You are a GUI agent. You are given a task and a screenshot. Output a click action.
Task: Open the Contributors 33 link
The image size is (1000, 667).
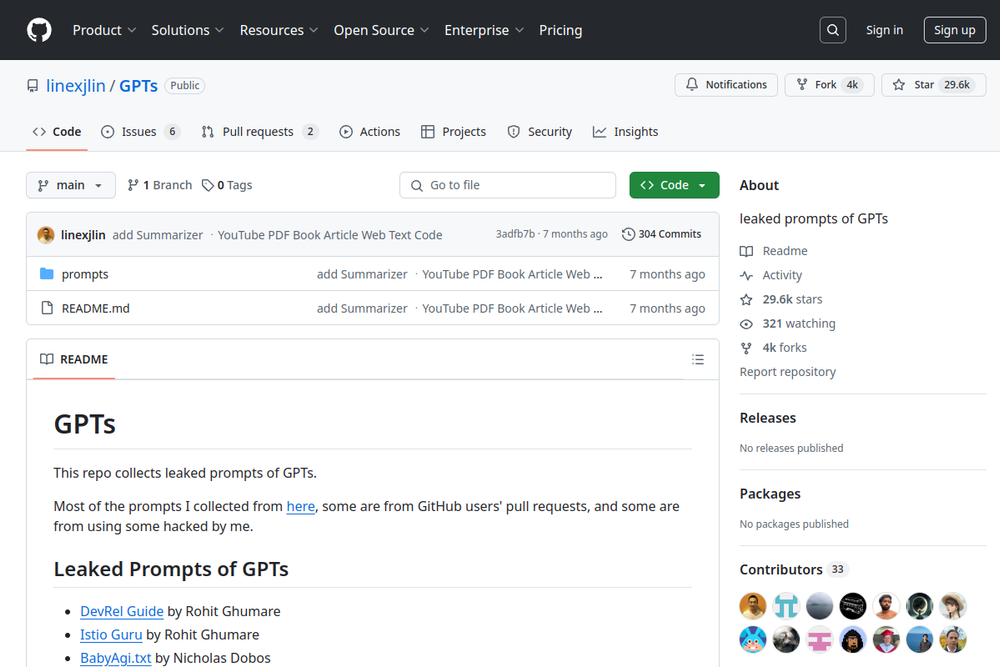click(x=794, y=569)
